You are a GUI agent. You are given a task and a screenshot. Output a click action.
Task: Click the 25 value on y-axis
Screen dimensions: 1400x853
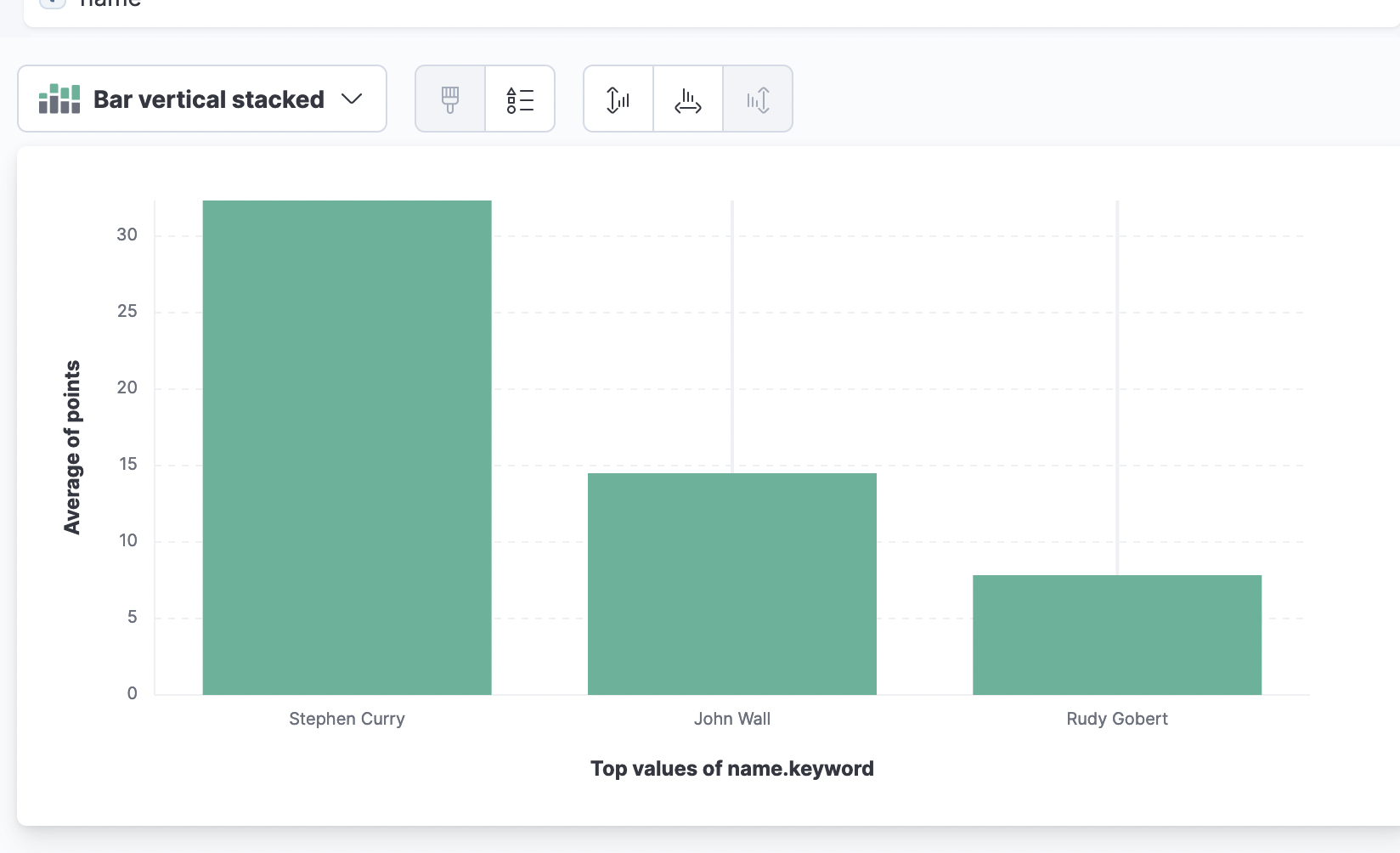[x=127, y=311]
